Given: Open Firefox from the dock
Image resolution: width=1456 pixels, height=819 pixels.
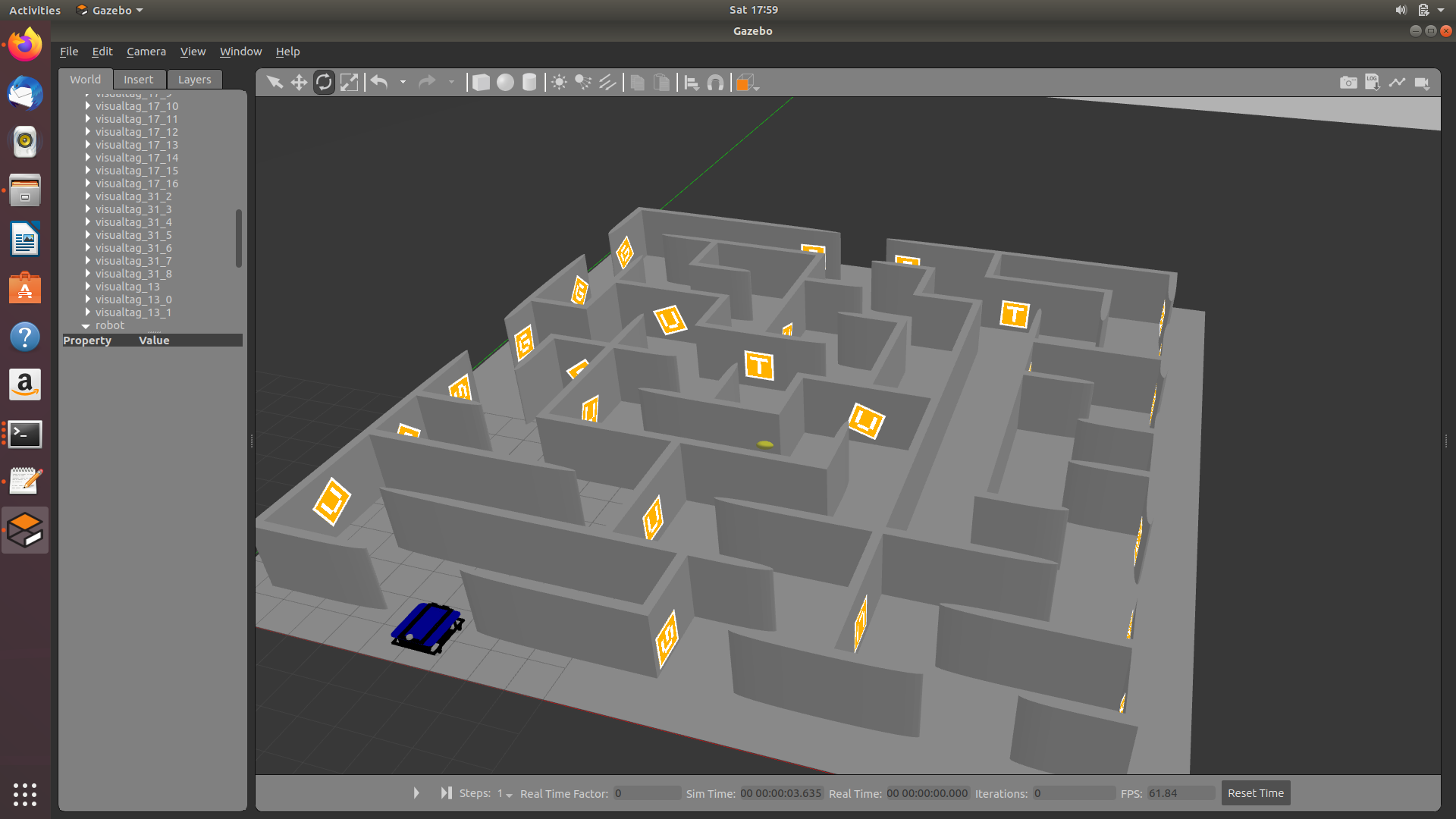Looking at the screenshot, I should click(25, 45).
